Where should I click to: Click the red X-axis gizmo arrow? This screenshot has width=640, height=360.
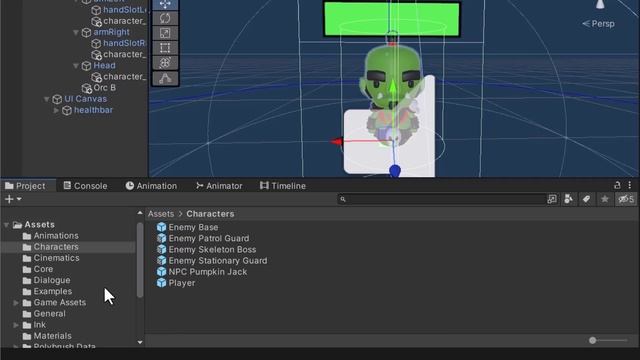[x=336, y=142]
